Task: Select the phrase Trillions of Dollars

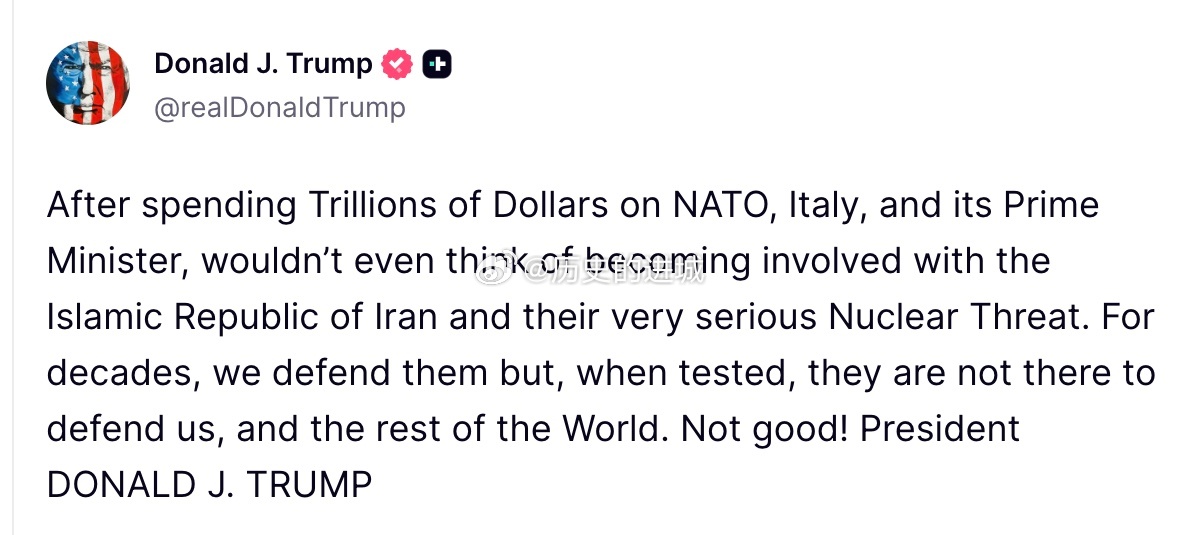Action: [457, 206]
